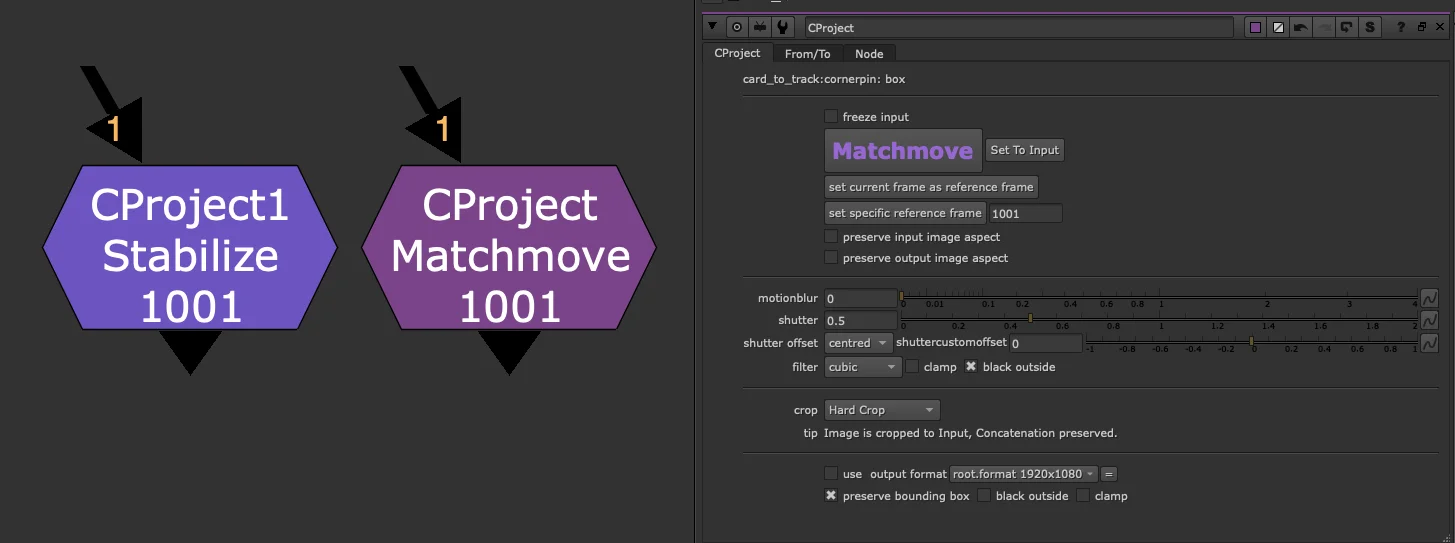This screenshot has height=543, width=1455.
Task: Switch to the CProject tab
Action: click(737, 53)
